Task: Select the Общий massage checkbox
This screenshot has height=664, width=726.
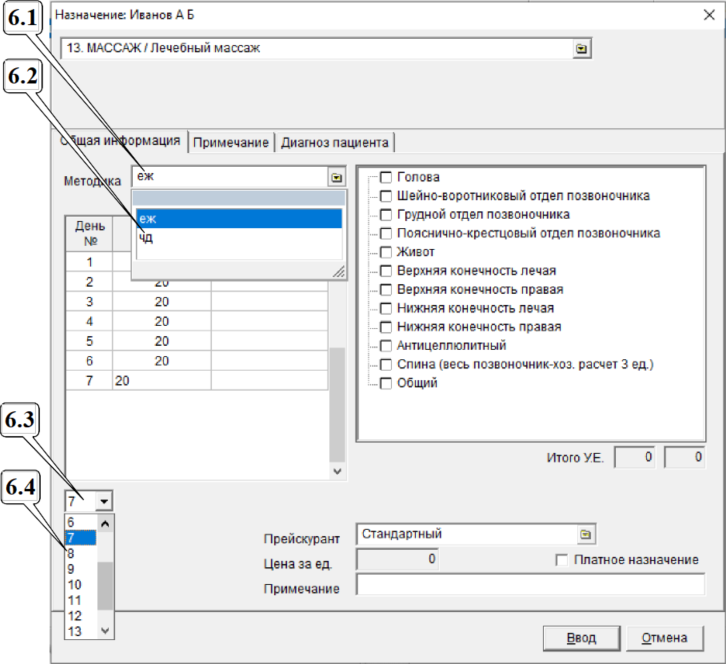Action: coord(386,383)
